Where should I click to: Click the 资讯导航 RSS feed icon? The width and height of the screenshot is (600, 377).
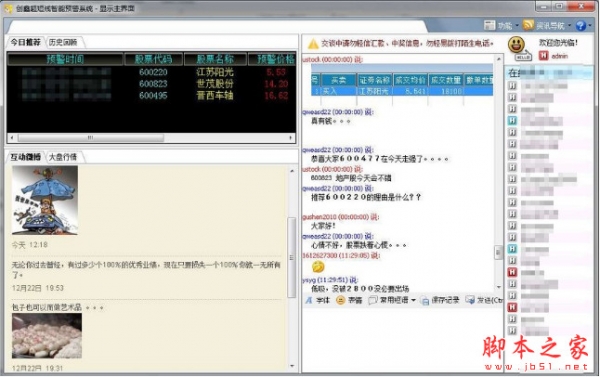(x=528, y=25)
